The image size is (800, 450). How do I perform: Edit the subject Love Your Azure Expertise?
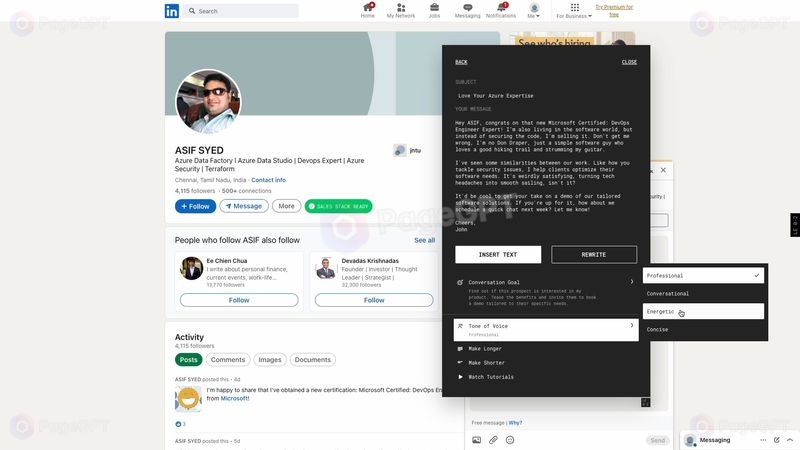(x=495, y=95)
